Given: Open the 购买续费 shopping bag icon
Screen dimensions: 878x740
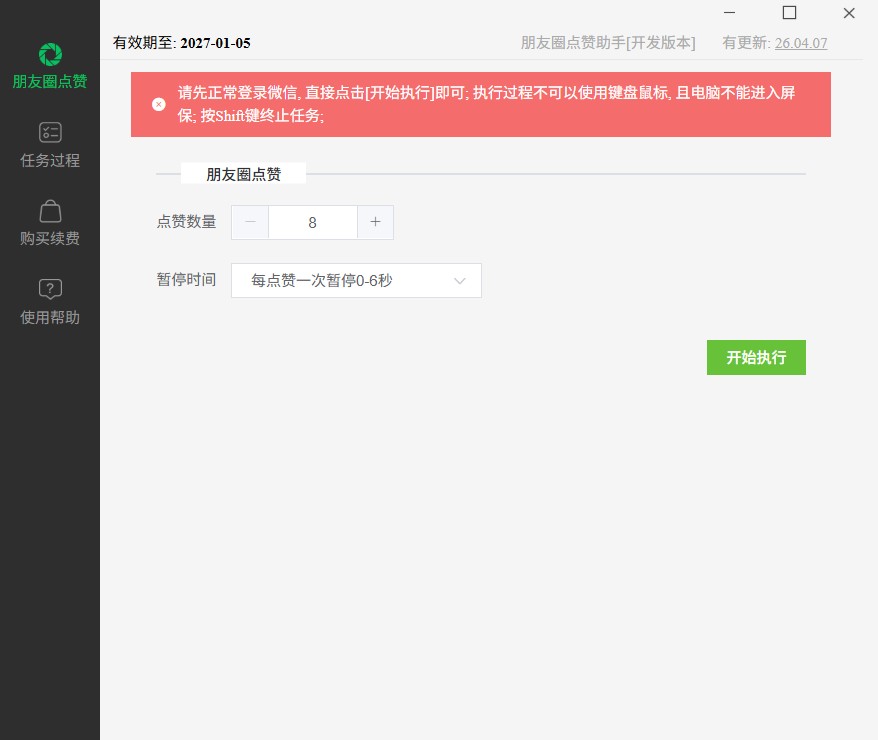Looking at the screenshot, I should [x=50, y=212].
